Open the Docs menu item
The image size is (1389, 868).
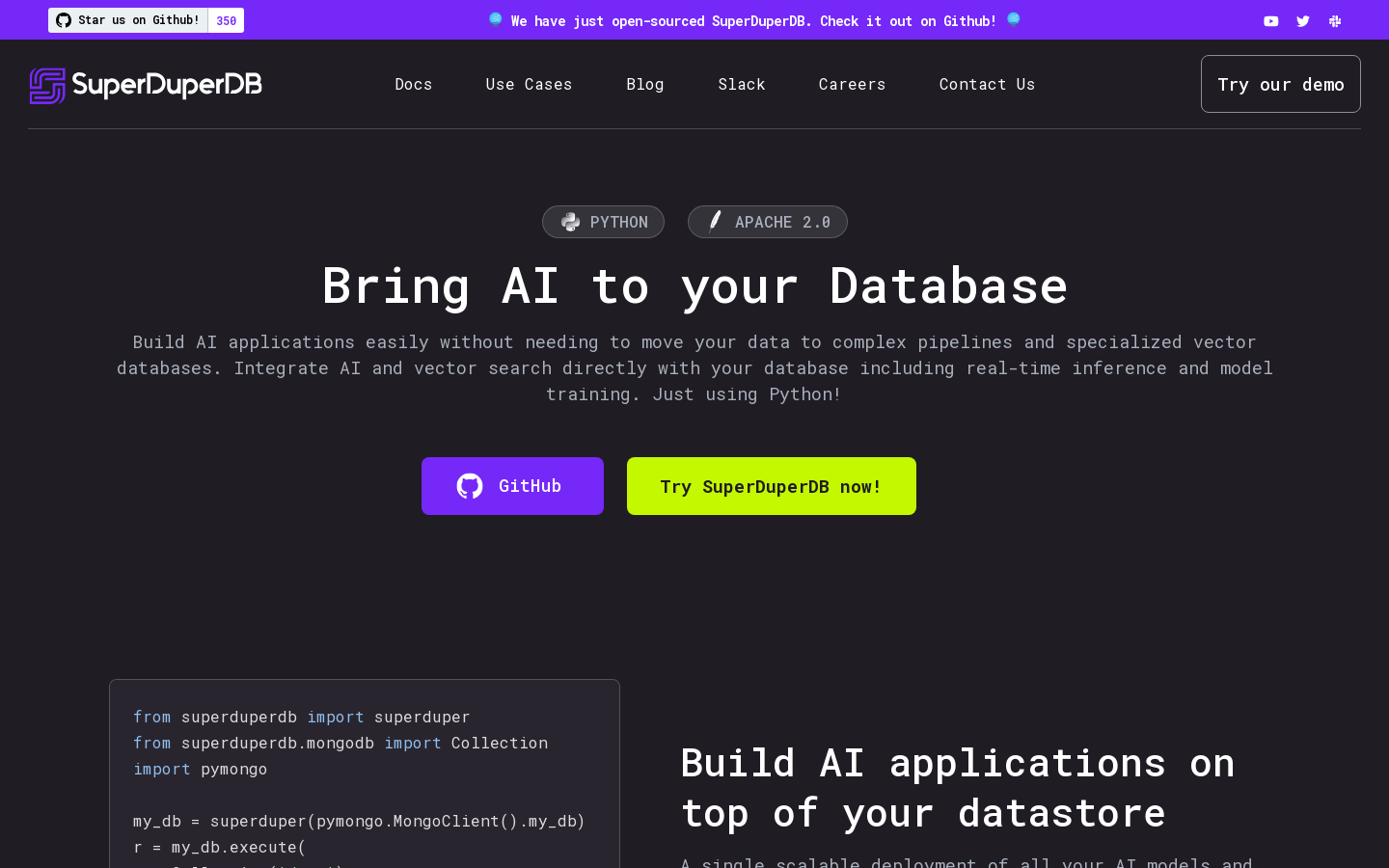[x=413, y=85]
